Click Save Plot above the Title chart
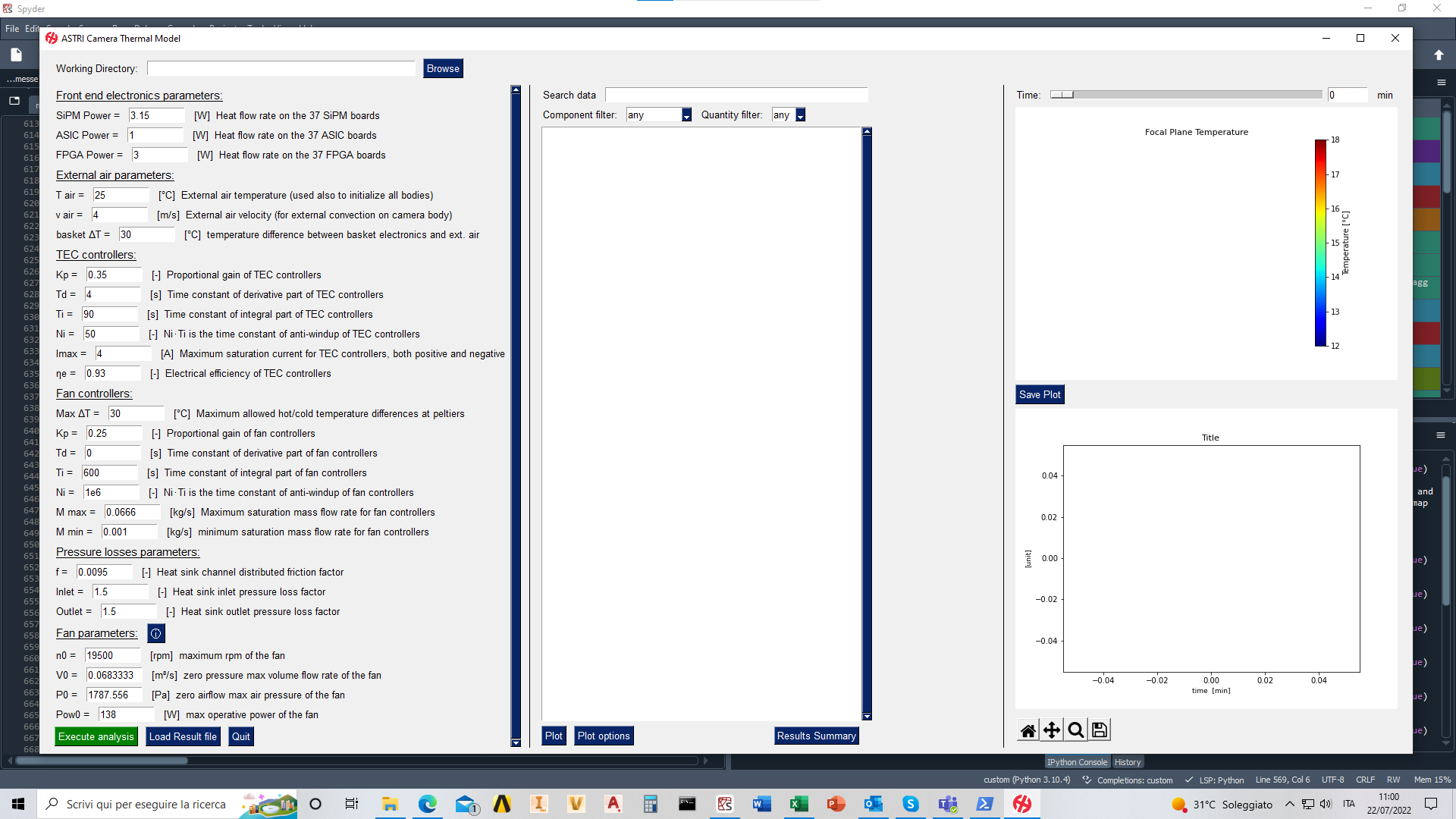The height and width of the screenshot is (819, 1456). tap(1040, 394)
